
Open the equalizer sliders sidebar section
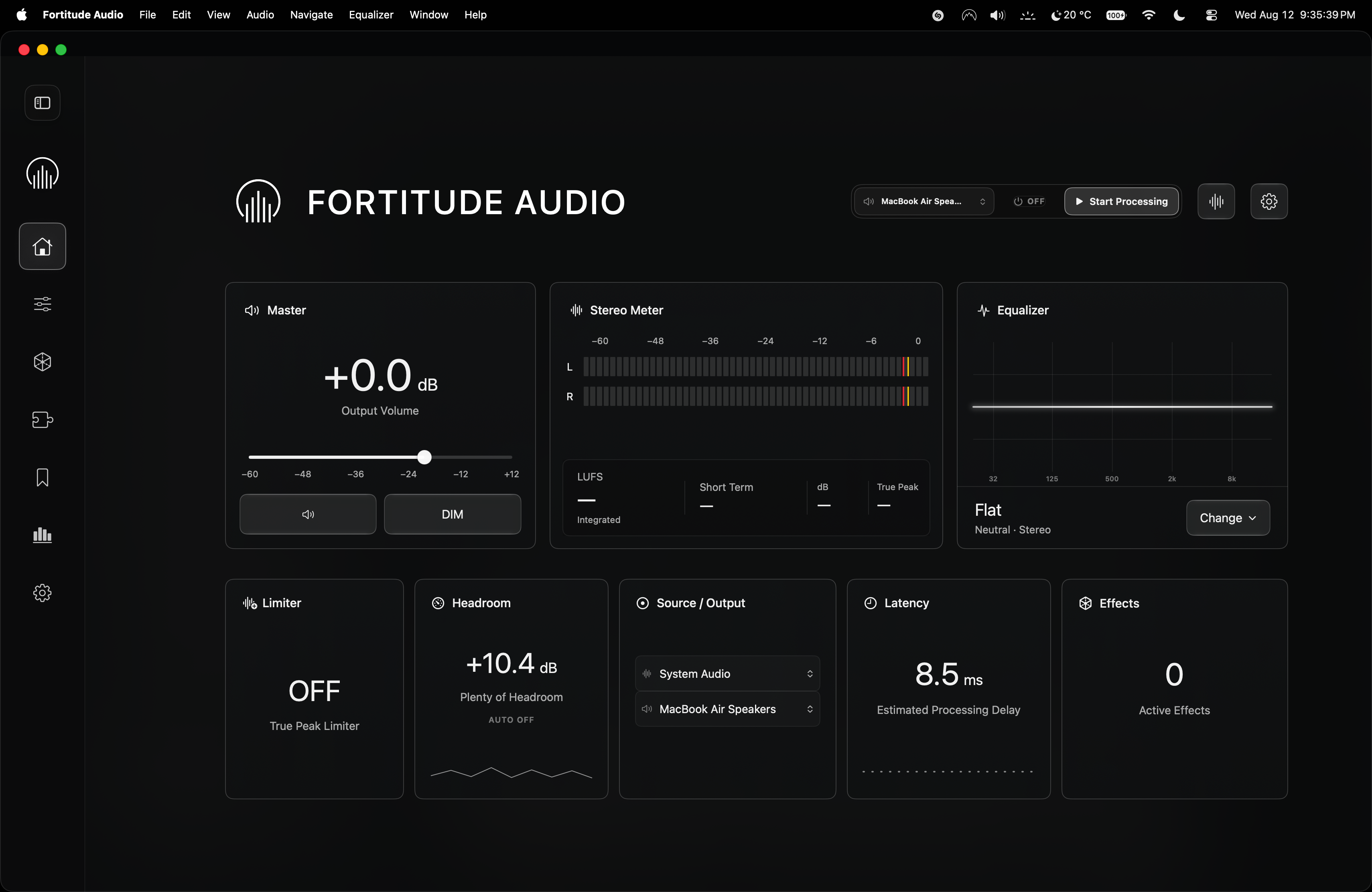click(x=42, y=304)
